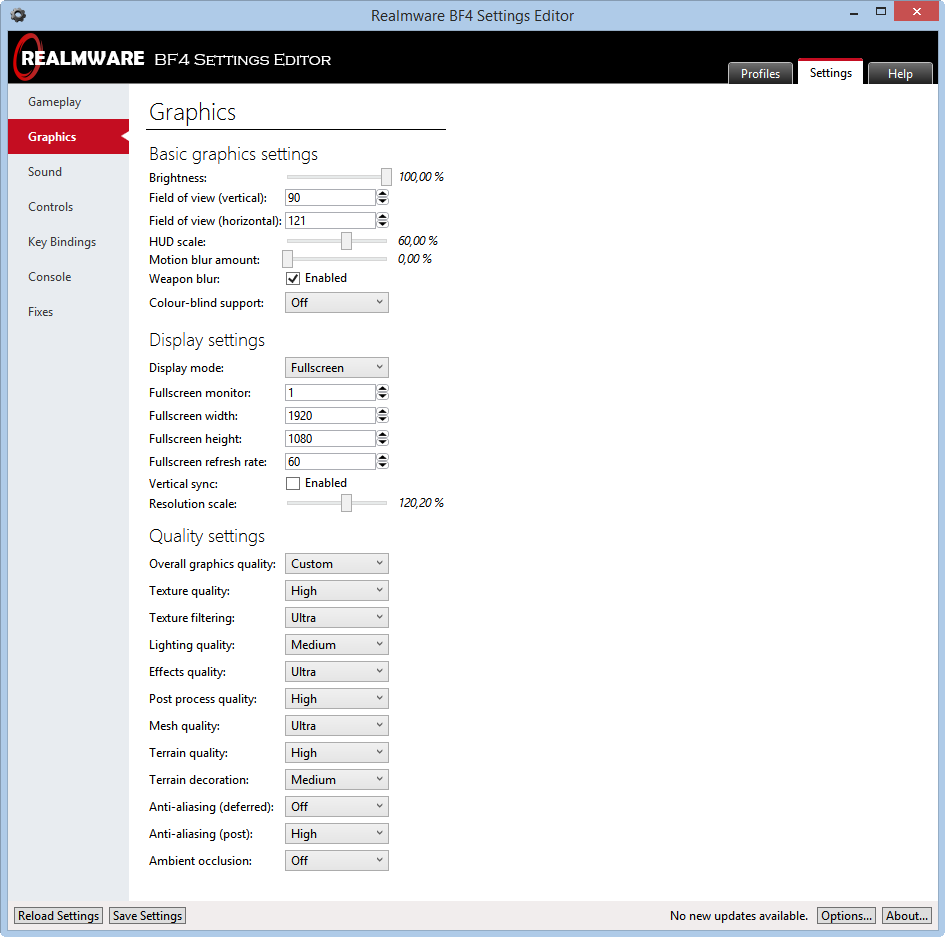Click the Realmware logo in header
Viewport: 946px width, 938px height.
click(79, 57)
